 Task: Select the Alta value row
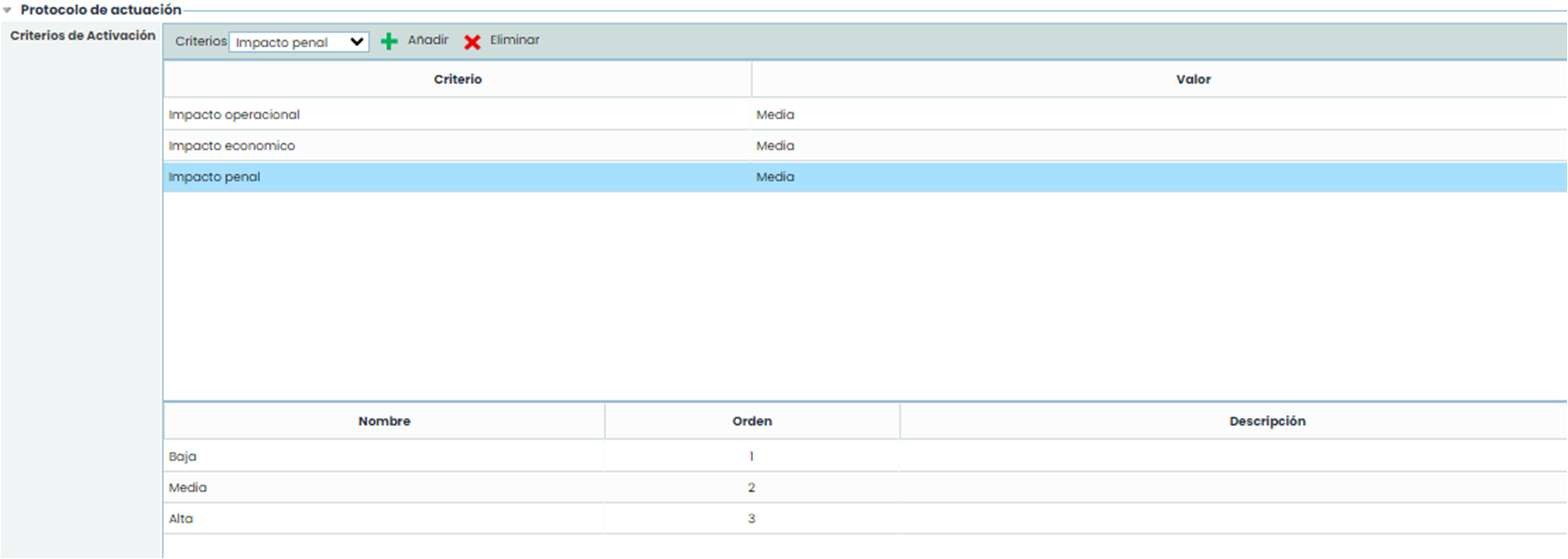183,519
